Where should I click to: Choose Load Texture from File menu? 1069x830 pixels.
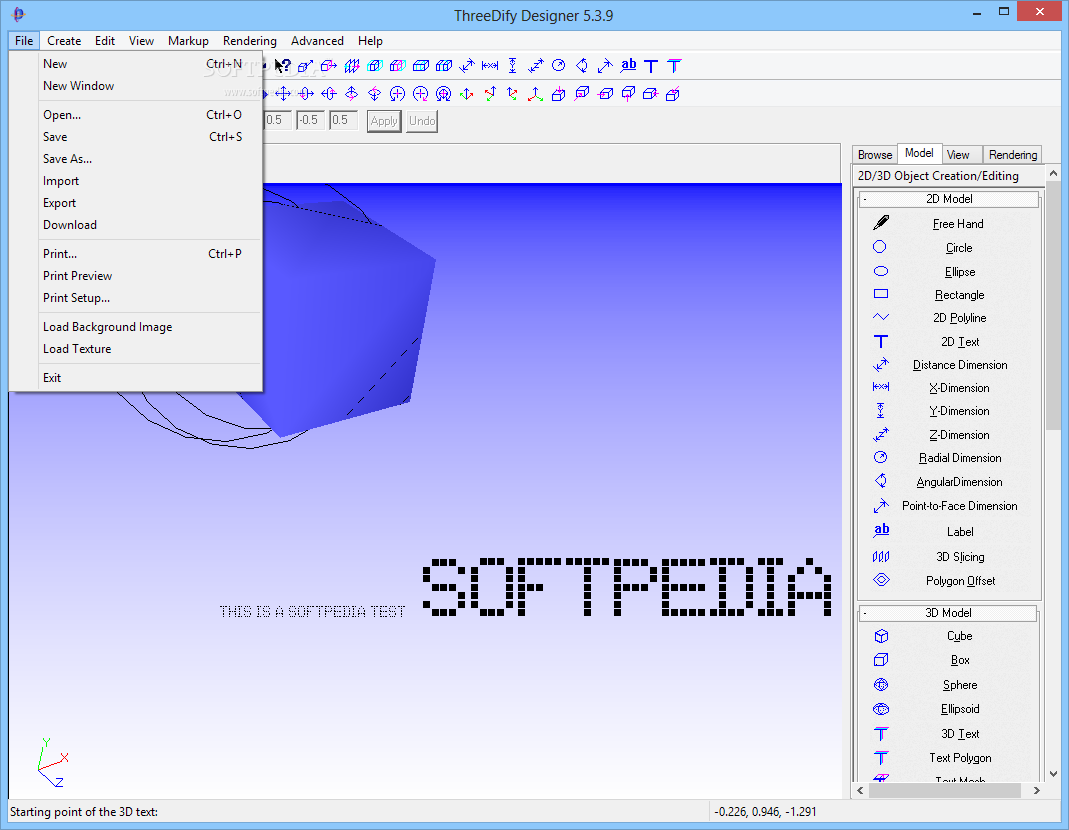point(136,349)
